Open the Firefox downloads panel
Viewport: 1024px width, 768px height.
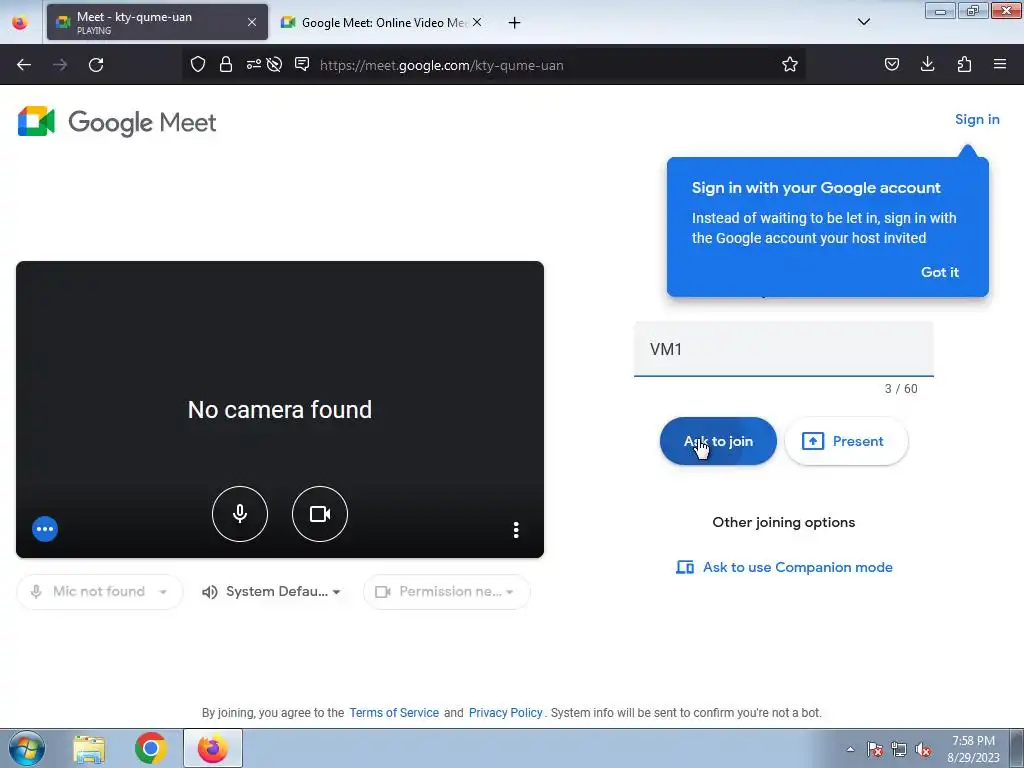tap(927, 64)
